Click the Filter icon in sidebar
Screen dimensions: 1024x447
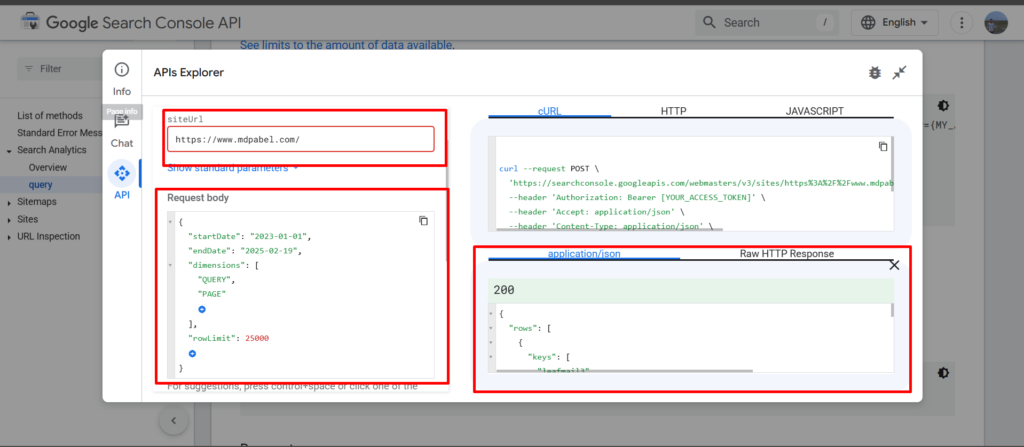(x=29, y=69)
